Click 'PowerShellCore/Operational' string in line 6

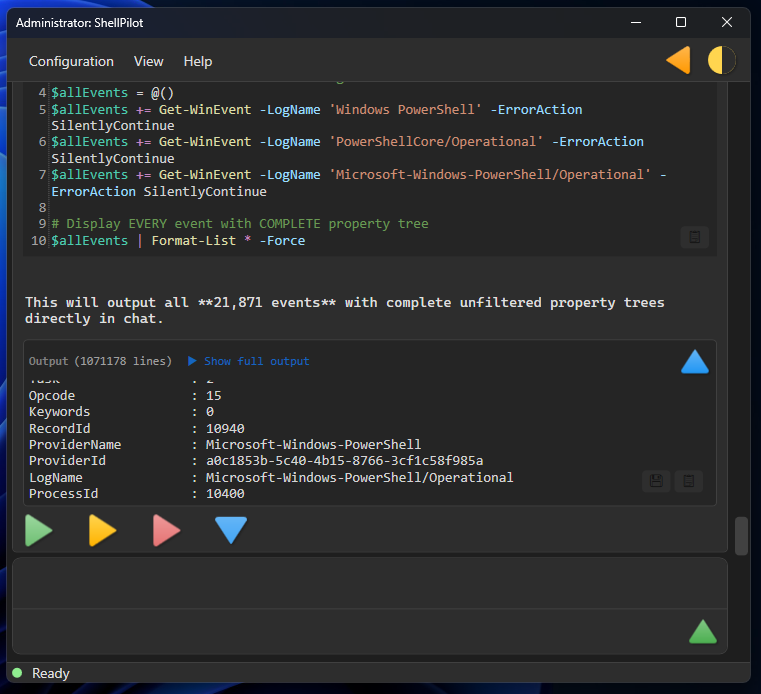point(436,142)
